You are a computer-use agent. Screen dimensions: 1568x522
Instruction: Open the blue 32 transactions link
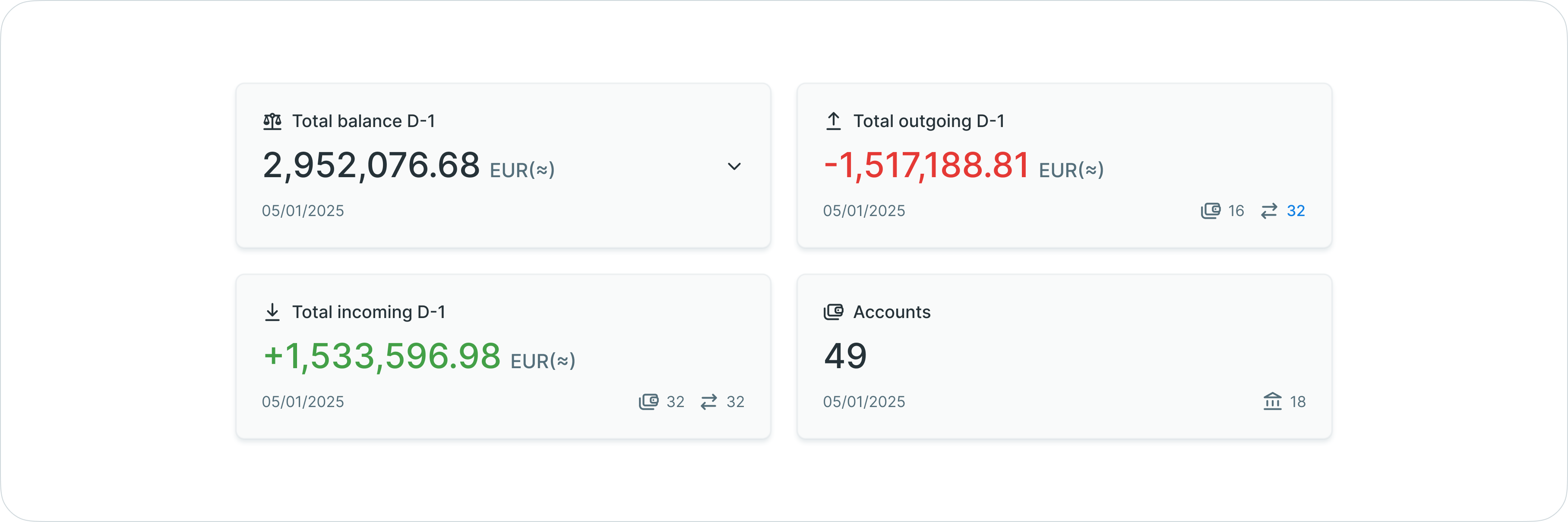[x=1295, y=211]
